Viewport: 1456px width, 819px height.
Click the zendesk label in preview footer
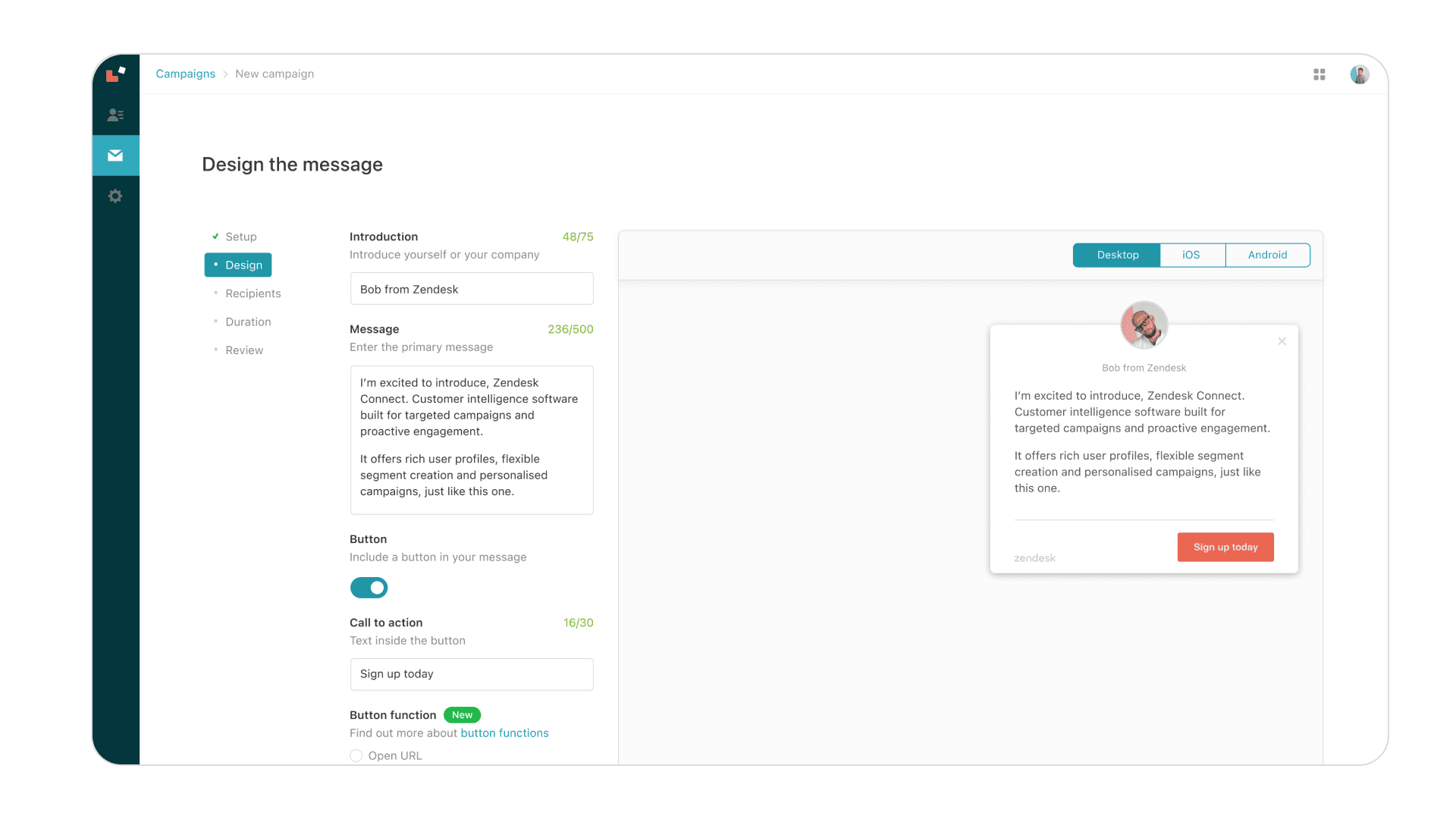1034,558
